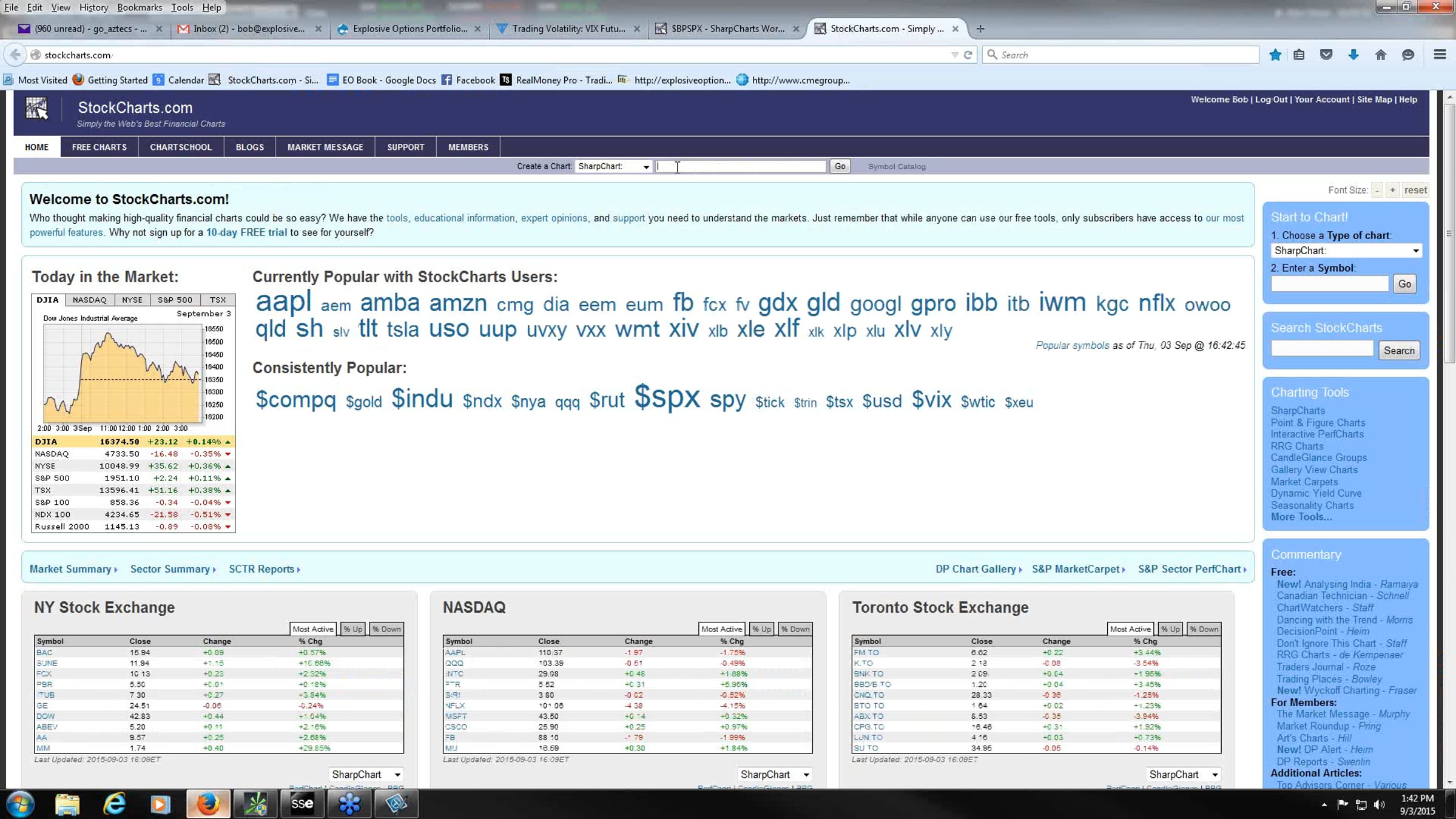Click the Firefox bookmark star icon

1275,55
